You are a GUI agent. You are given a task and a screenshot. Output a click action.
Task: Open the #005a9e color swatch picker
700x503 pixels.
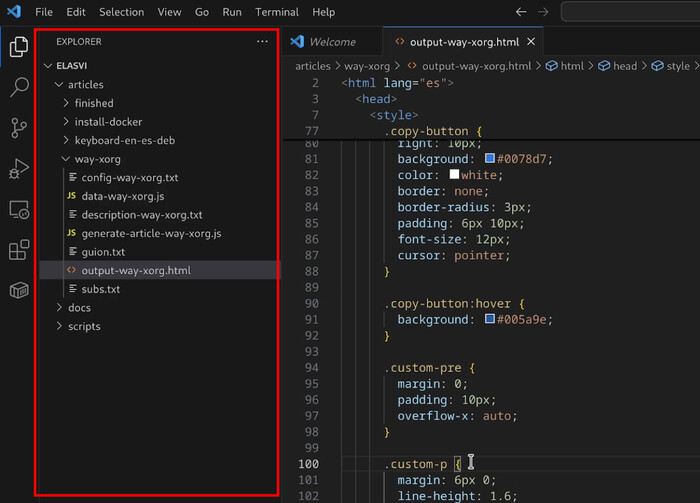pos(490,319)
